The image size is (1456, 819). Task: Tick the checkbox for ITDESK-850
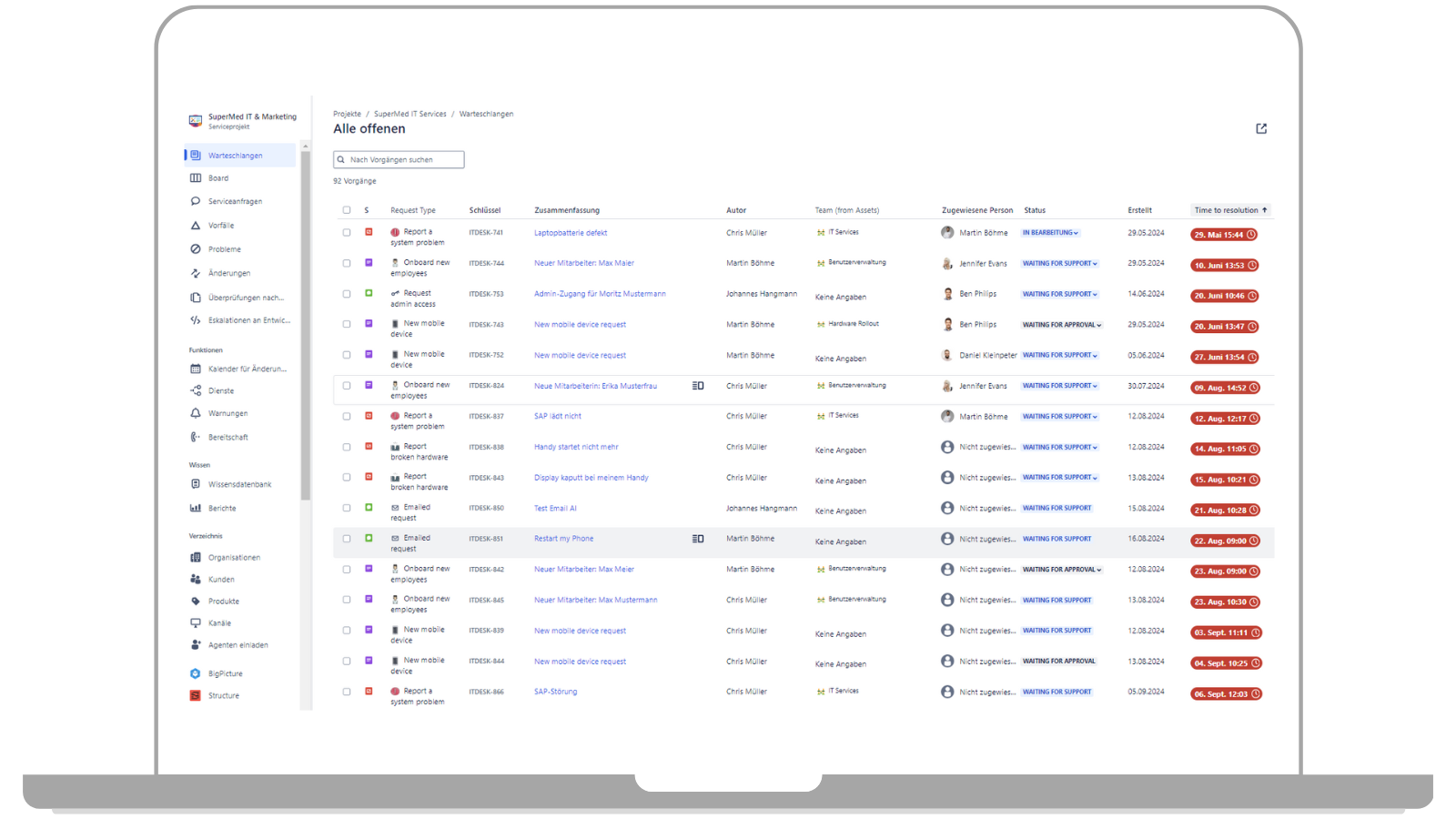tap(347, 508)
